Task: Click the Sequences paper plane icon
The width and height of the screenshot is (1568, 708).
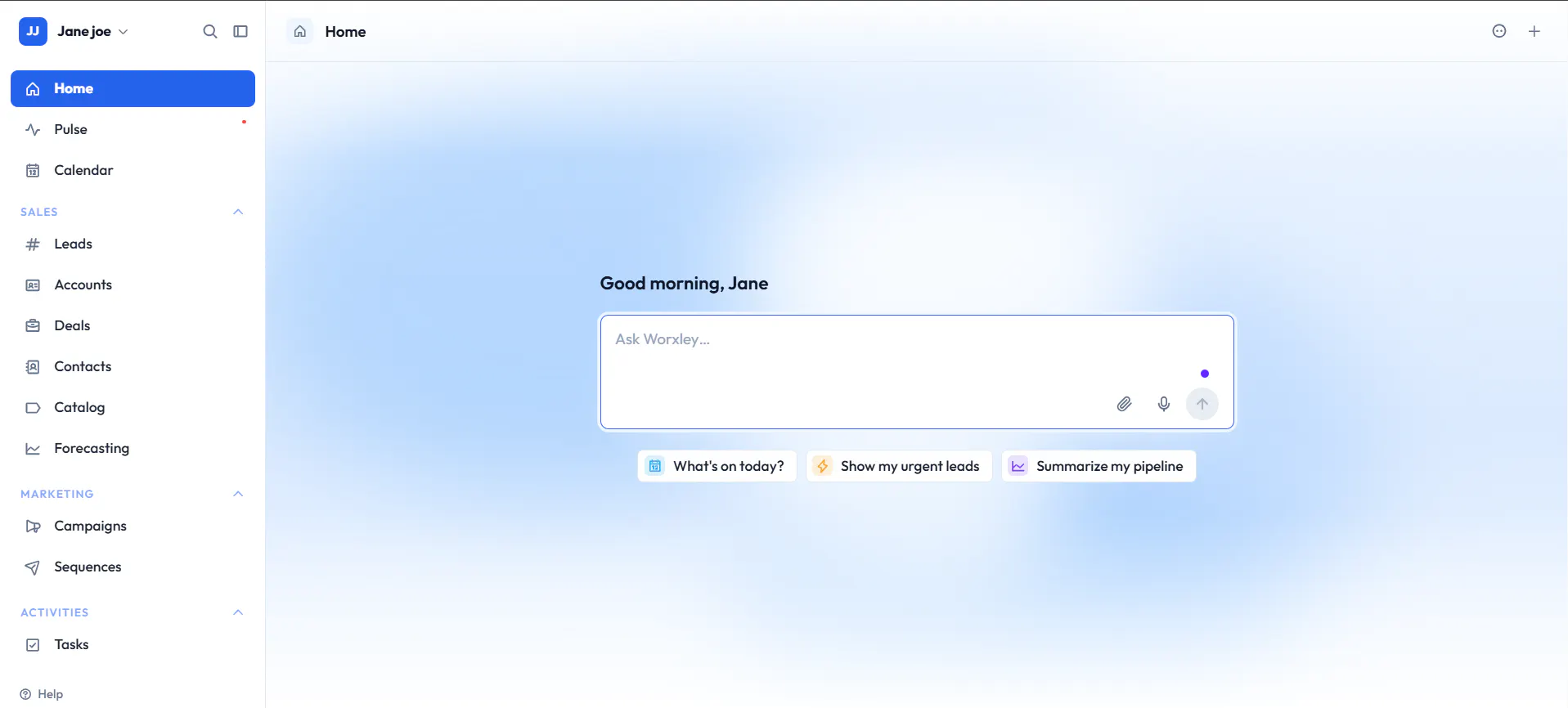Action: click(33, 567)
